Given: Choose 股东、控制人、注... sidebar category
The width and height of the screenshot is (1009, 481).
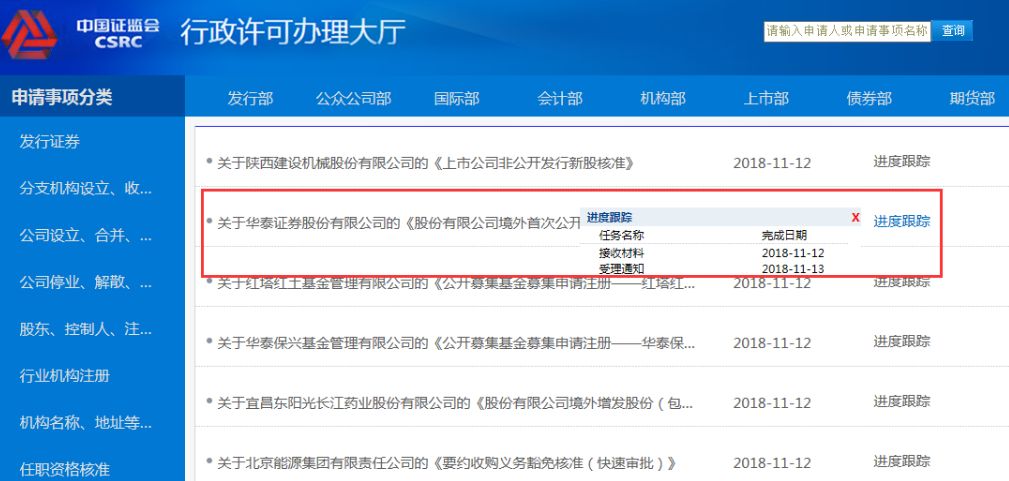Looking at the screenshot, I should pyautogui.click(x=86, y=330).
